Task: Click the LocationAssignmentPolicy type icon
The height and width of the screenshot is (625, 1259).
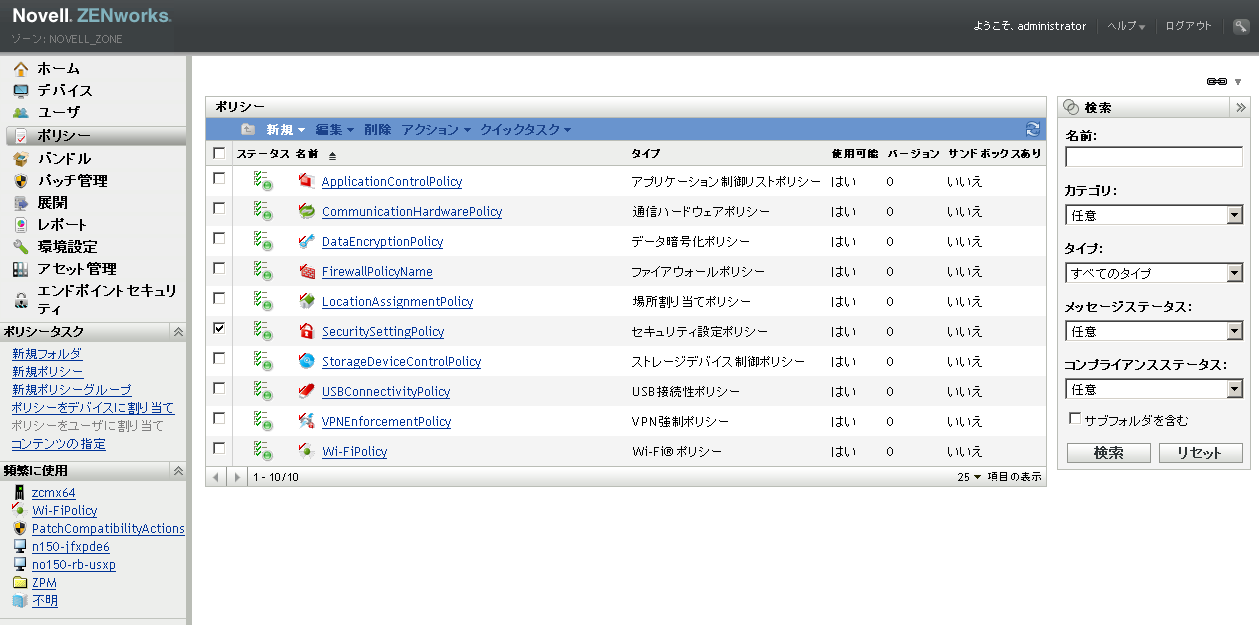Action: (307, 301)
